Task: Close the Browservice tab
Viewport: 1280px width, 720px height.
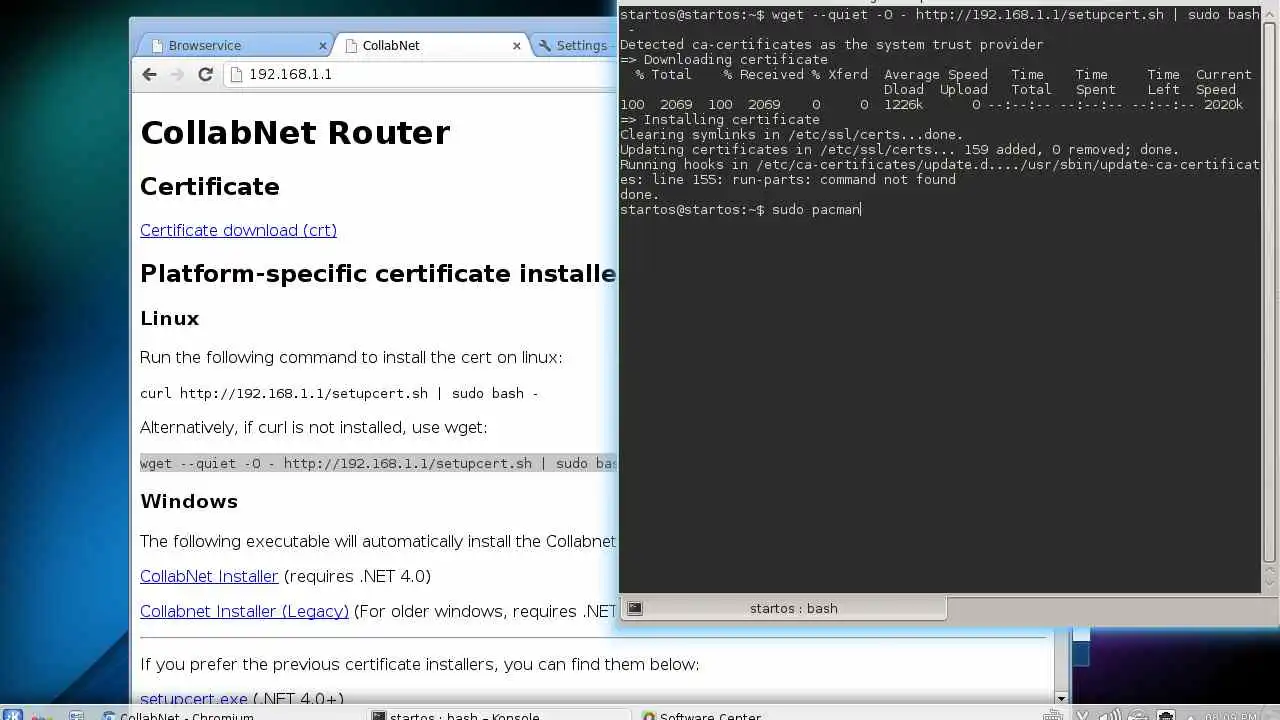Action: click(323, 46)
